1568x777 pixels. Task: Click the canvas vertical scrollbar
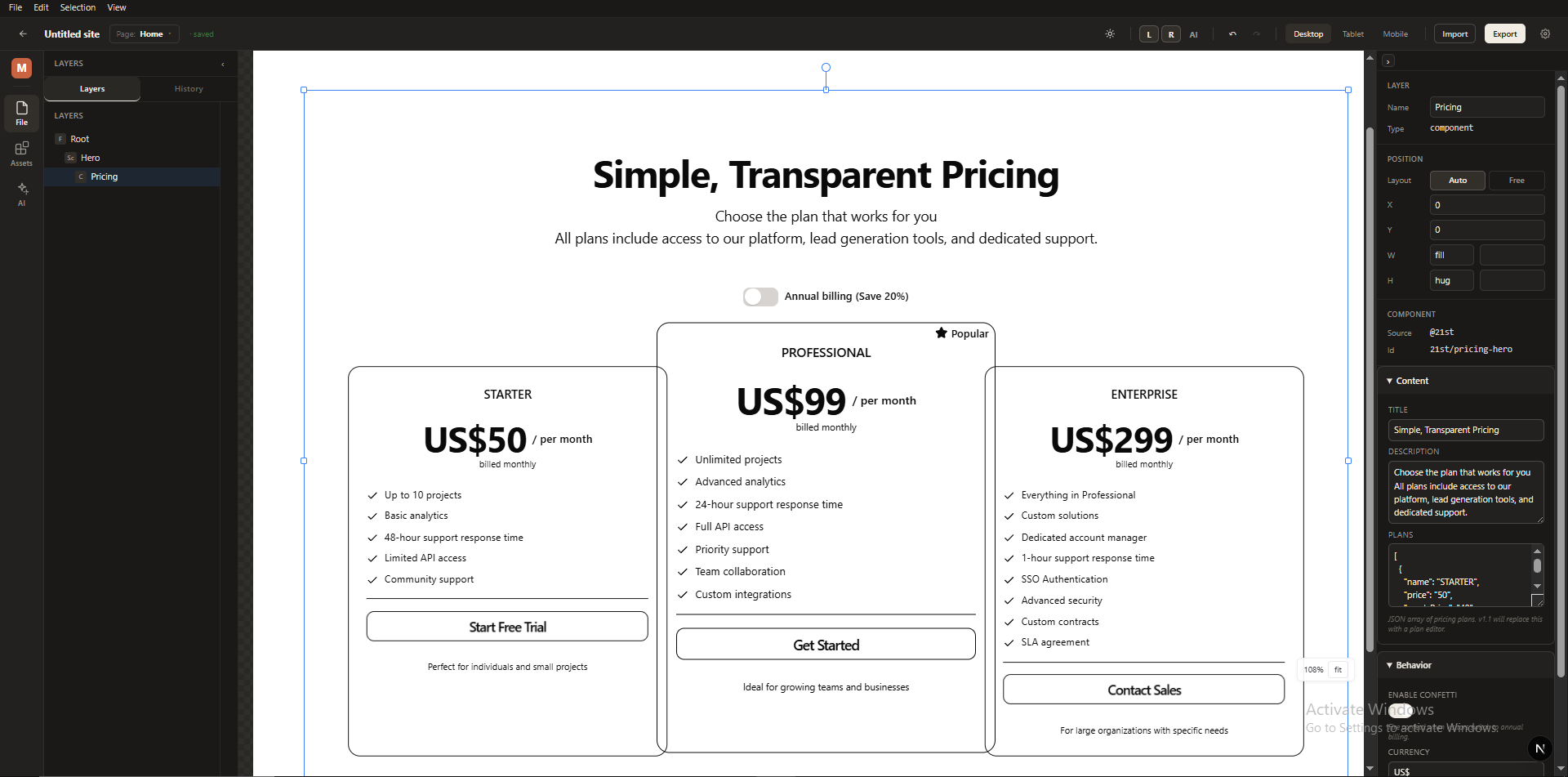pyautogui.click(x=1370, y=388)
